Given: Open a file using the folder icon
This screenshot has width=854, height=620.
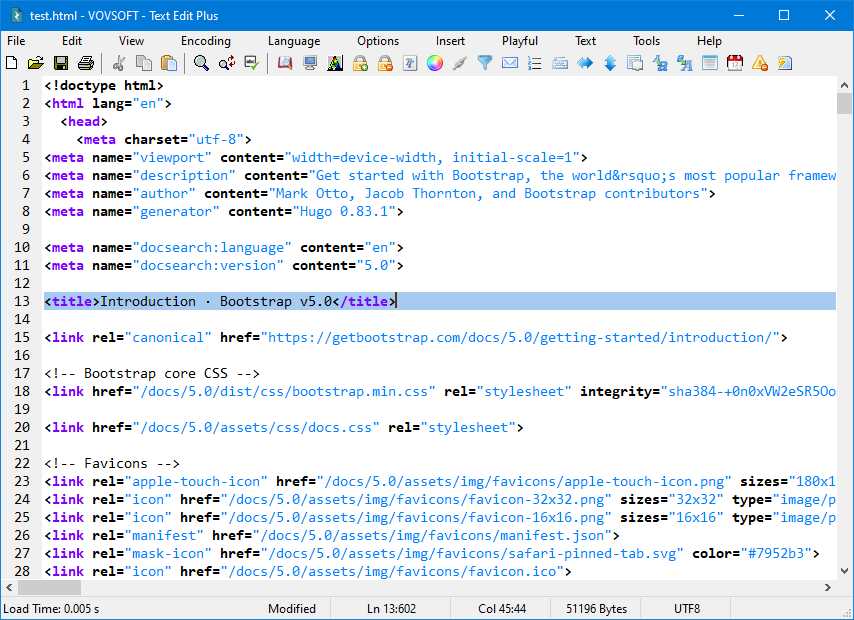Looking at the screenshot, I should (x=35, y=63).
